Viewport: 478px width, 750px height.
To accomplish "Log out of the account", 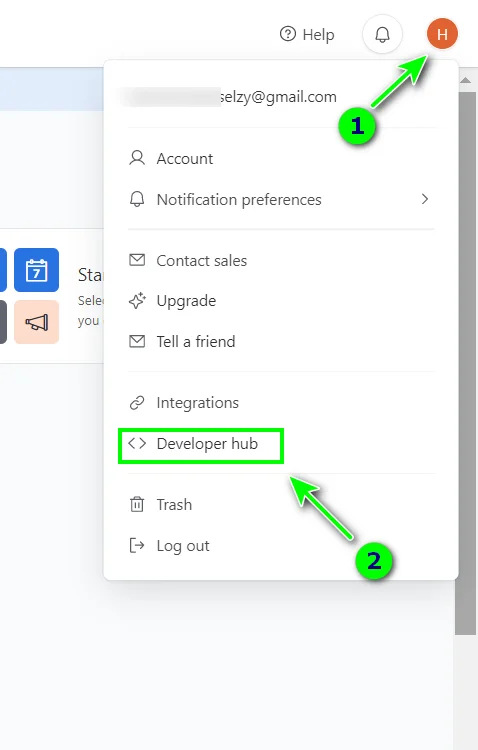I will [x=281, y=546].
